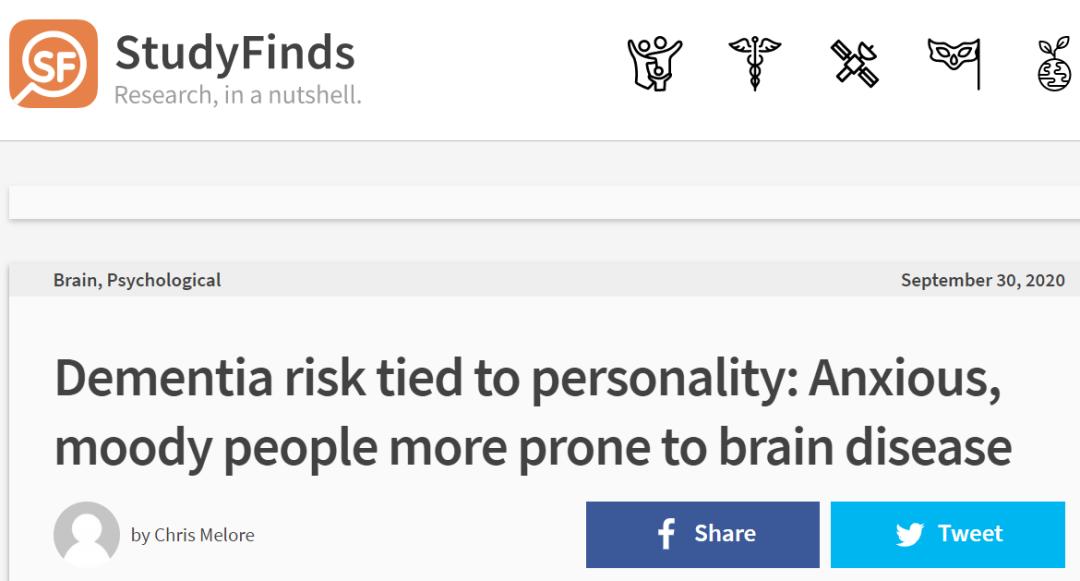Click the September 30, 2020 date

982,280
